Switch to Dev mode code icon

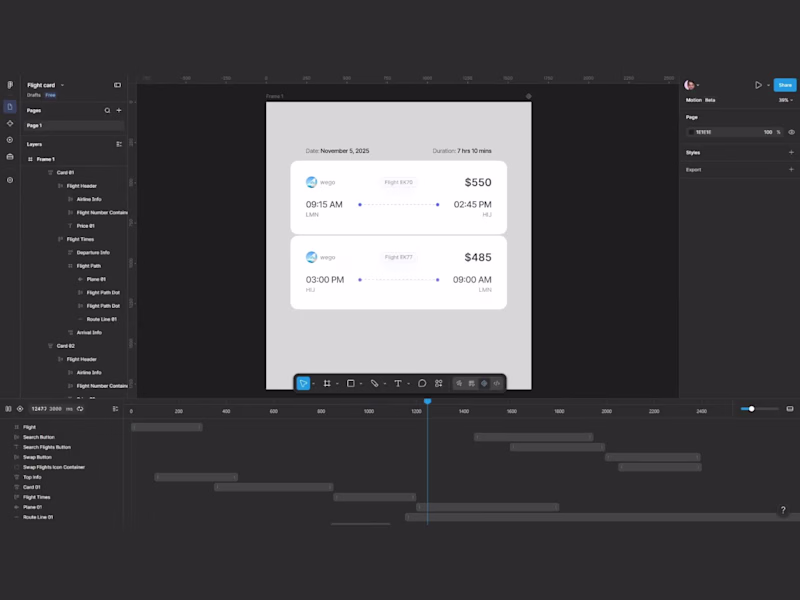point(496,384)
